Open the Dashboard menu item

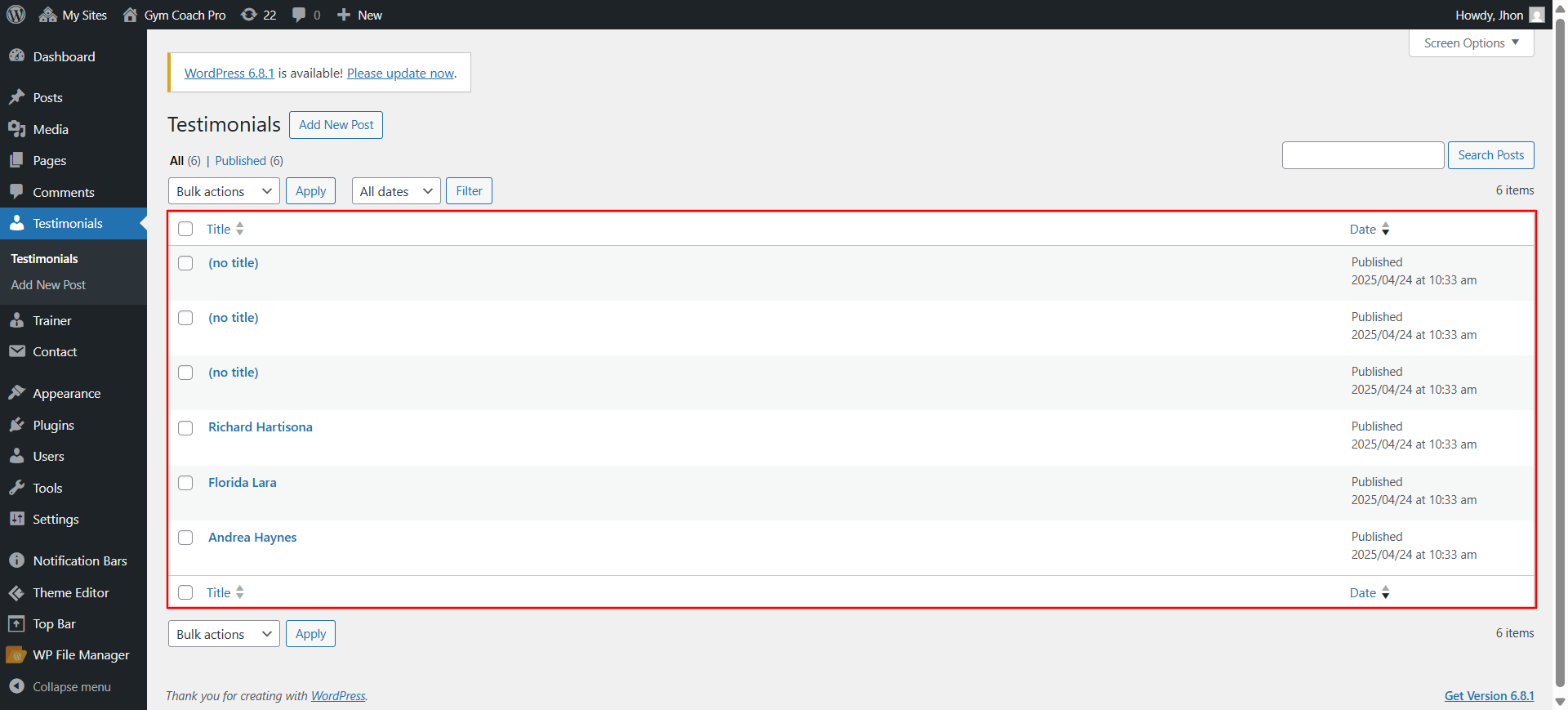tap(73, 56)
